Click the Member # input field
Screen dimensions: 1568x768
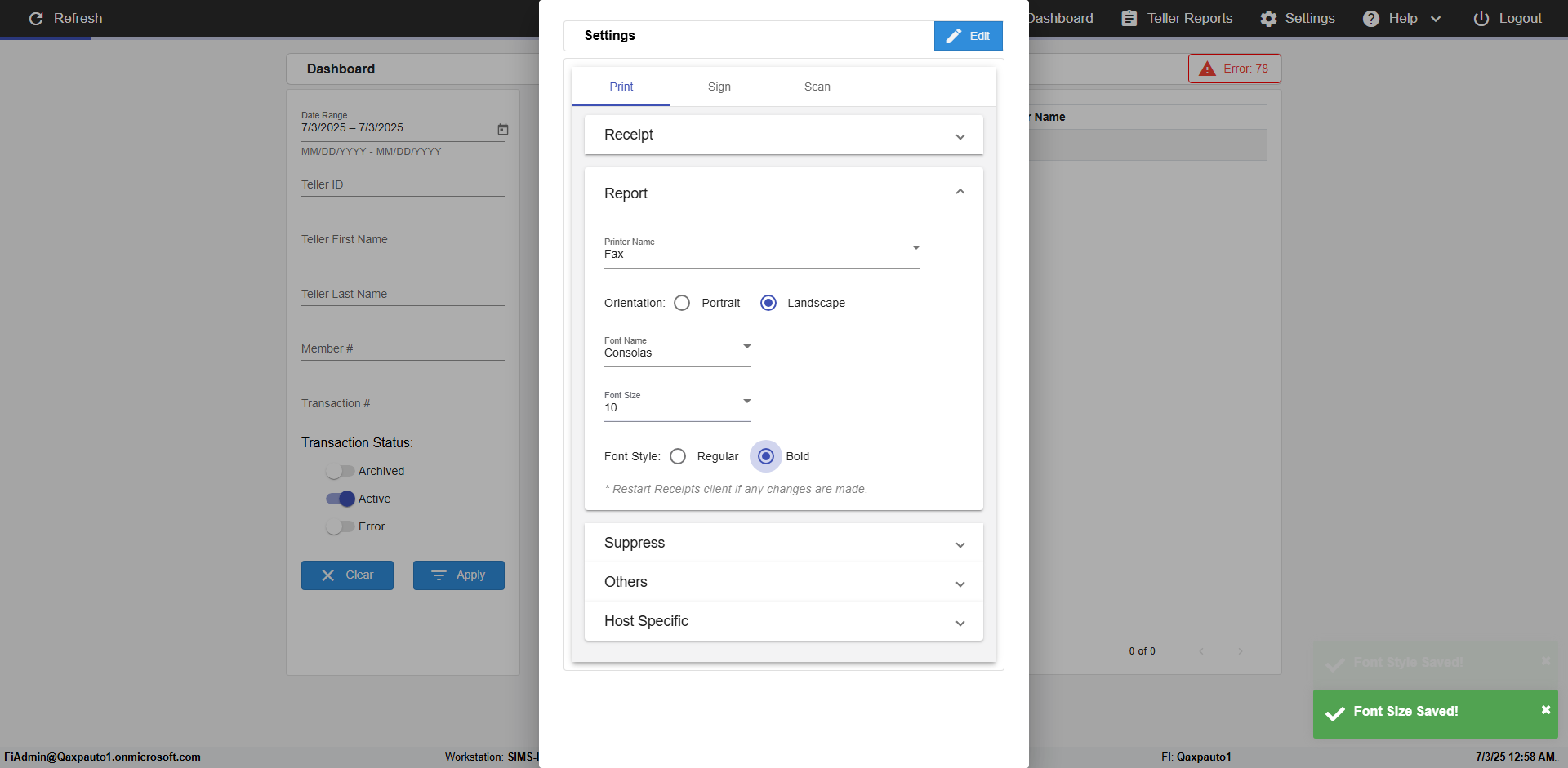point(403,349)
